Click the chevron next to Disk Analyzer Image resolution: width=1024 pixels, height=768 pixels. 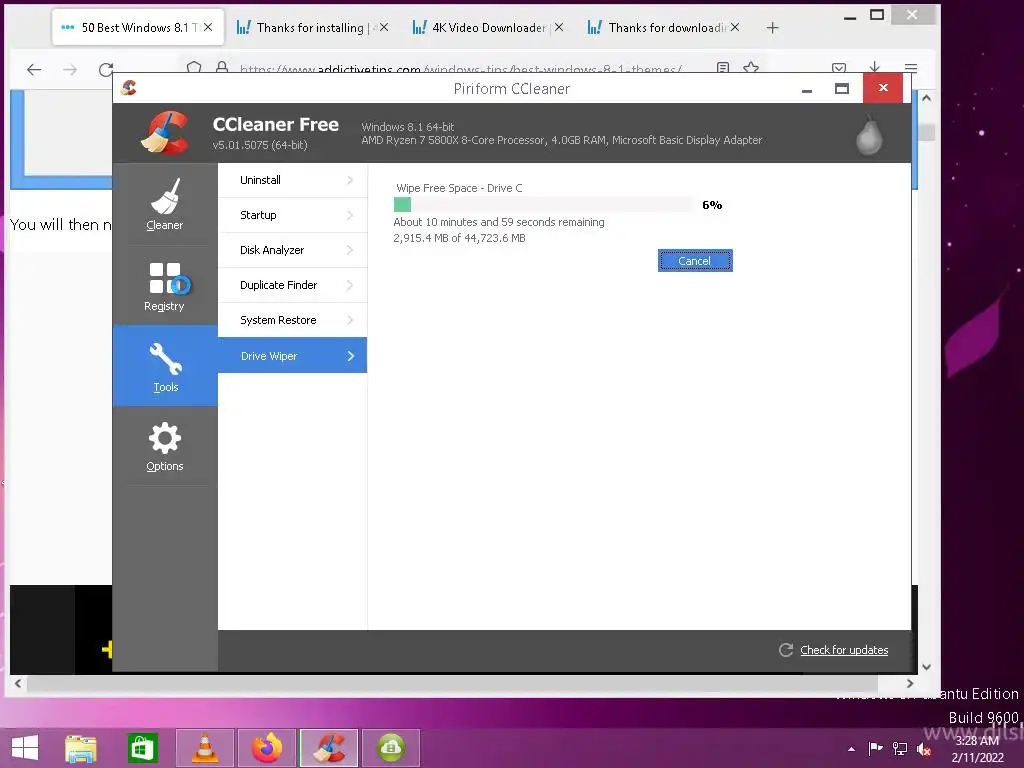[351, 250]
